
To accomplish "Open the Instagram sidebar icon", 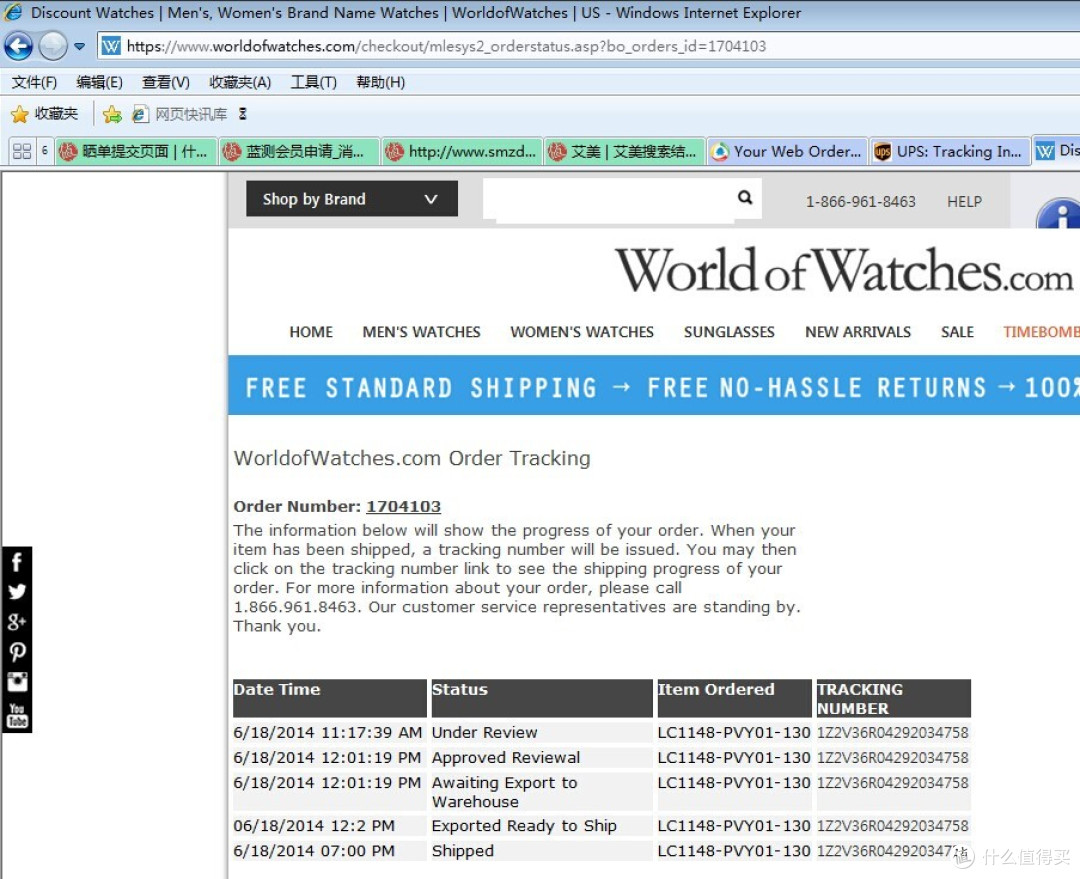I will point(17,682).
